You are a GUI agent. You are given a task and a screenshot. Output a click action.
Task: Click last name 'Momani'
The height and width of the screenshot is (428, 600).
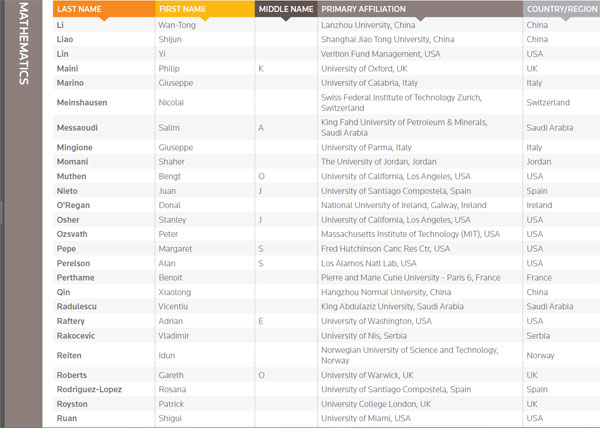(72, 162)
